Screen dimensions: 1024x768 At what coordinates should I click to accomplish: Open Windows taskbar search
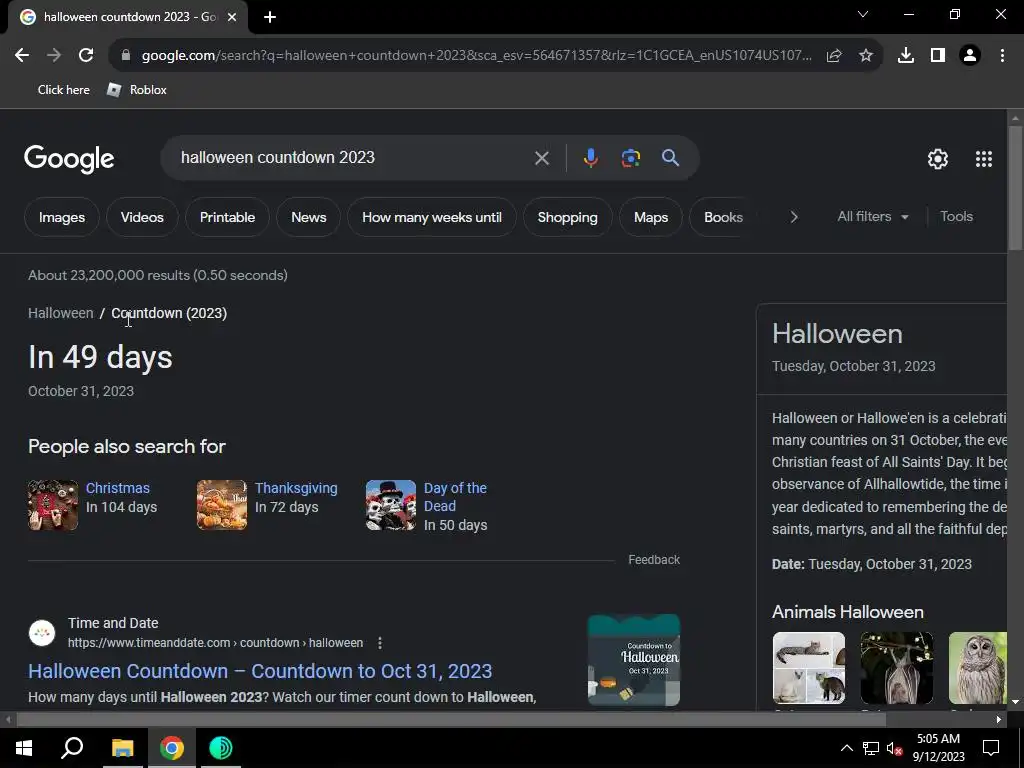72,748
